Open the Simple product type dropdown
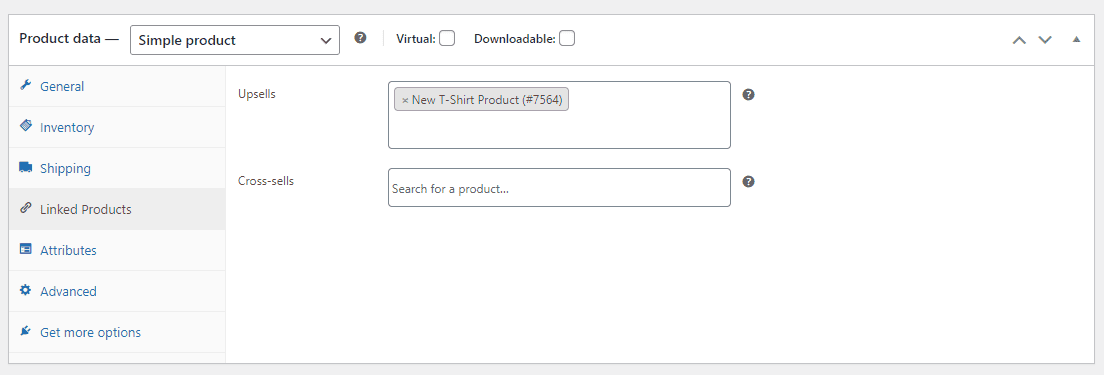Screen dimensions: 1104x375 click(235, 40)
